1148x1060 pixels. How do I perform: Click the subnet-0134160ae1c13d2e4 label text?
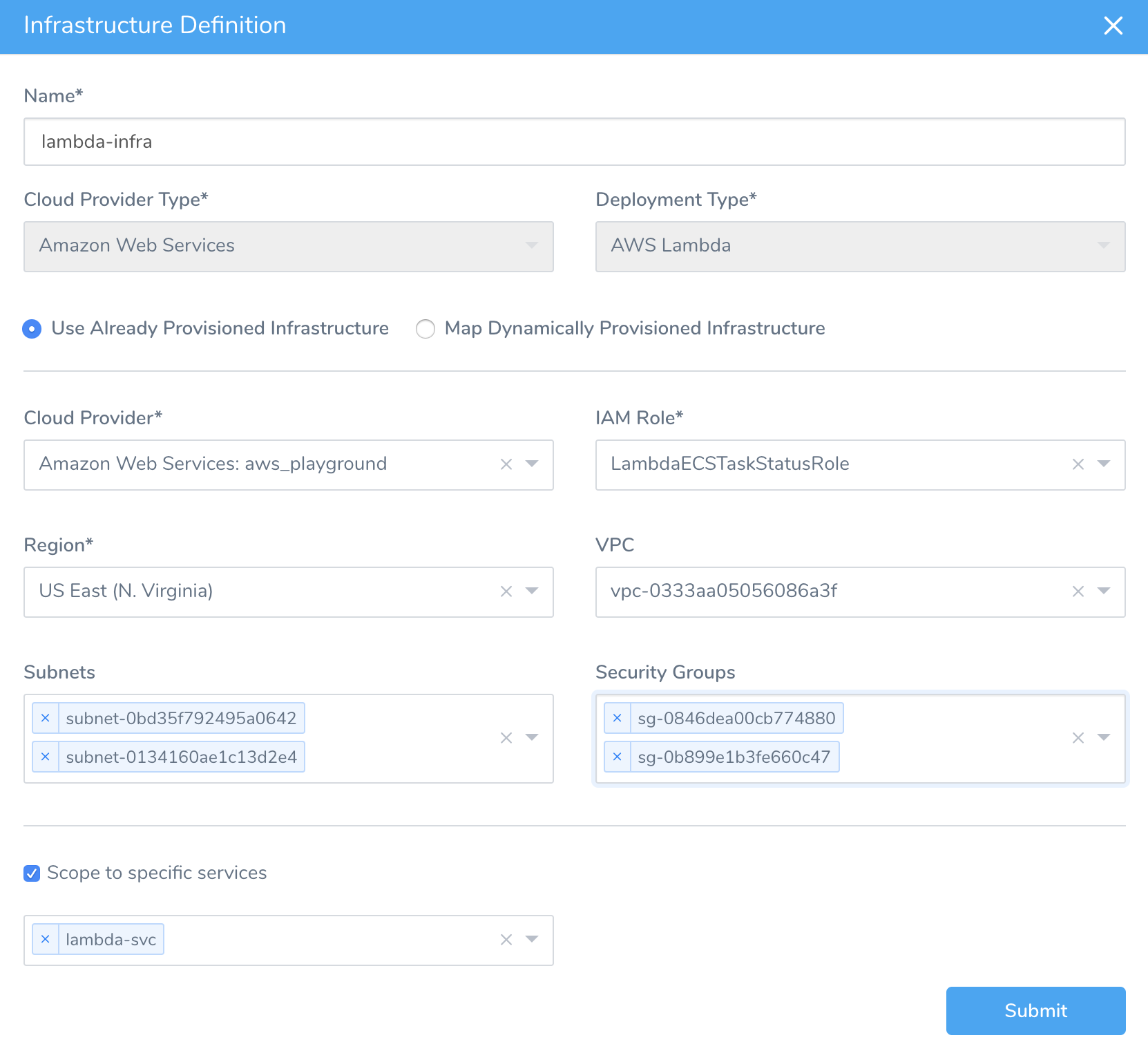tap(182, 757)
